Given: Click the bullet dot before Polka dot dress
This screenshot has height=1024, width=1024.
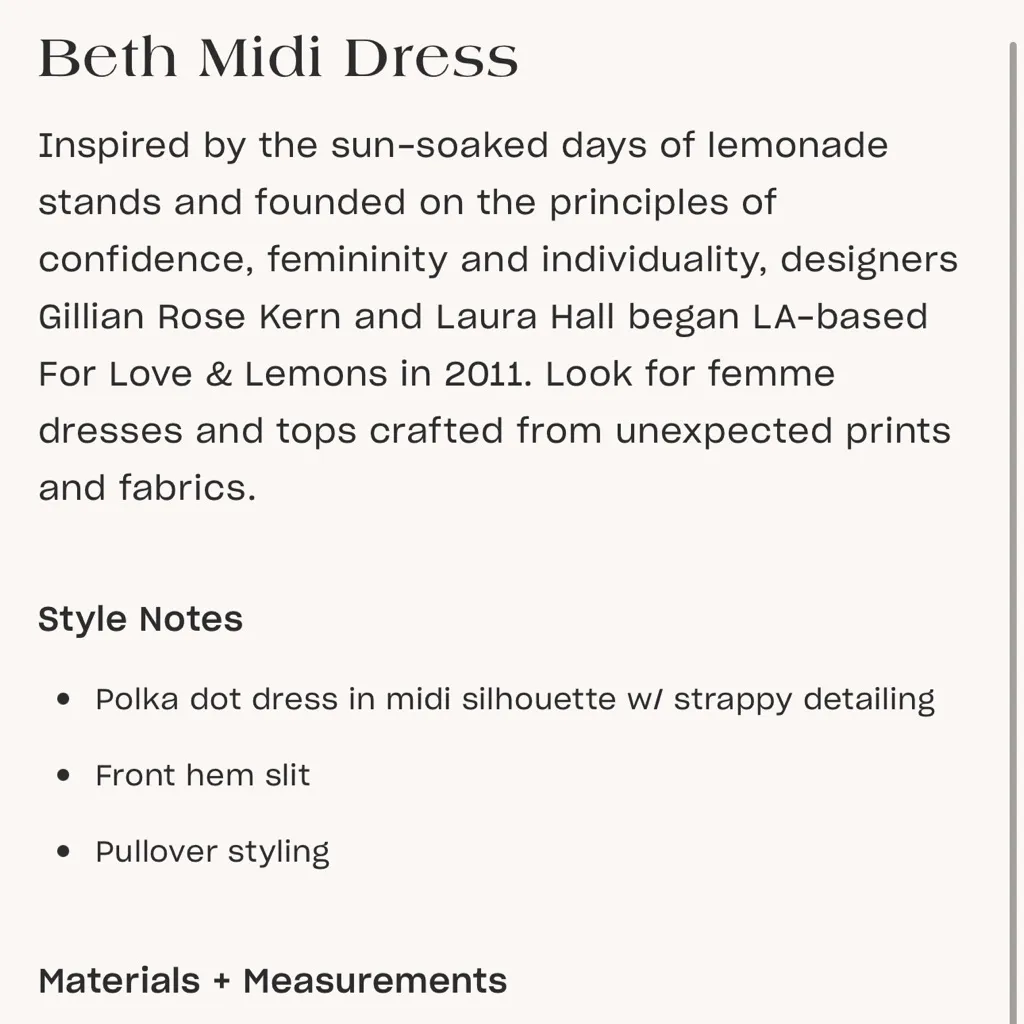Looking at the screenshot, I should pyautogui.click(x=65, y=699).
